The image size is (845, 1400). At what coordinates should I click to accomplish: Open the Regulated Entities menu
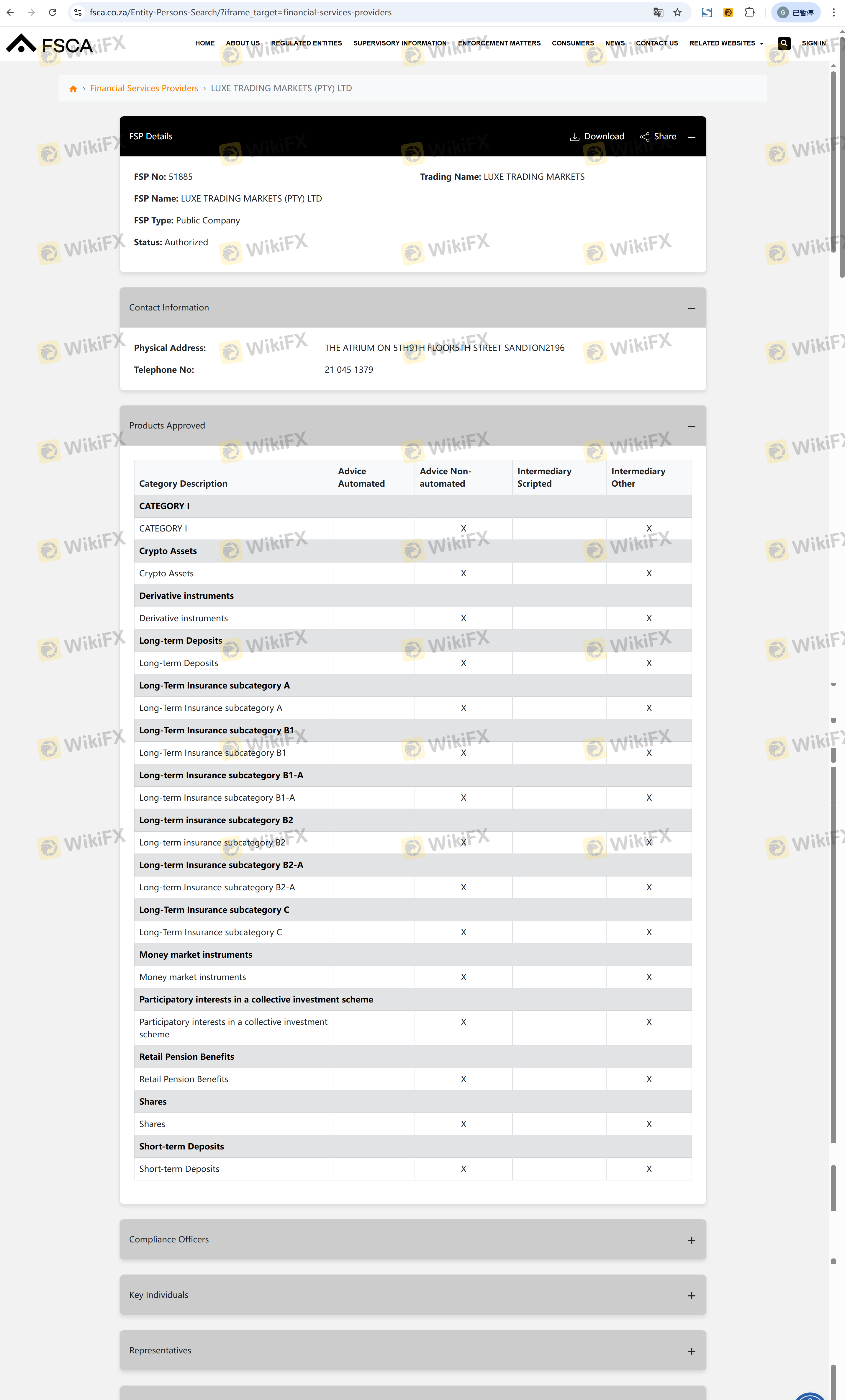click(306, 43)
